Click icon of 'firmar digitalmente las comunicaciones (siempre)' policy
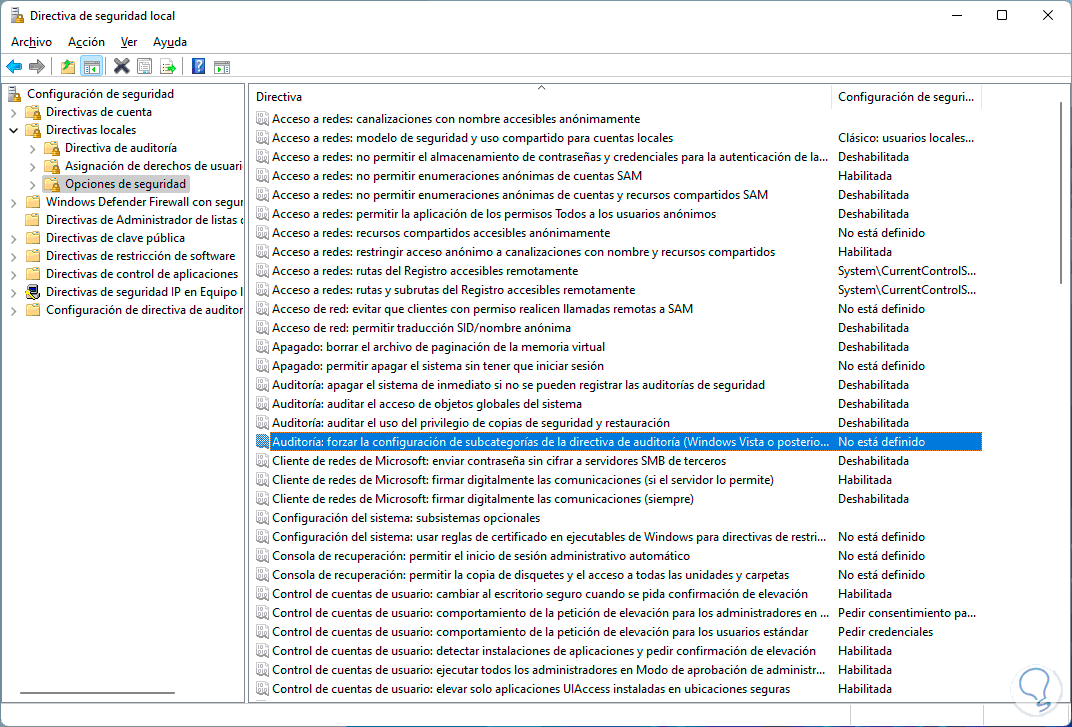This screenshot has width=1072, height=727. click(262, 499)
